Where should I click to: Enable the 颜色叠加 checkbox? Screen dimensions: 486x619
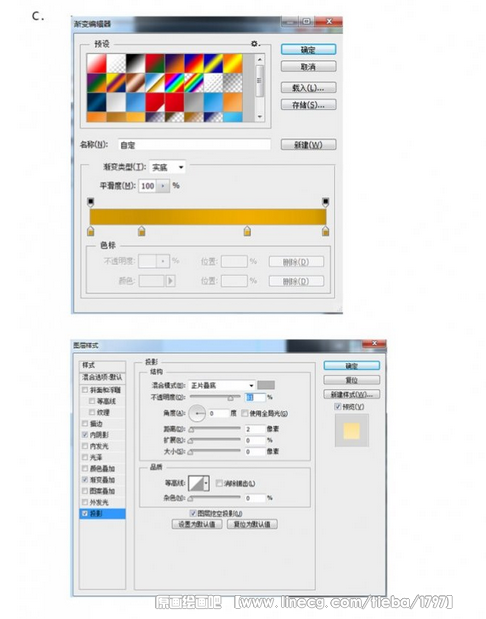[x=85, y=469]
